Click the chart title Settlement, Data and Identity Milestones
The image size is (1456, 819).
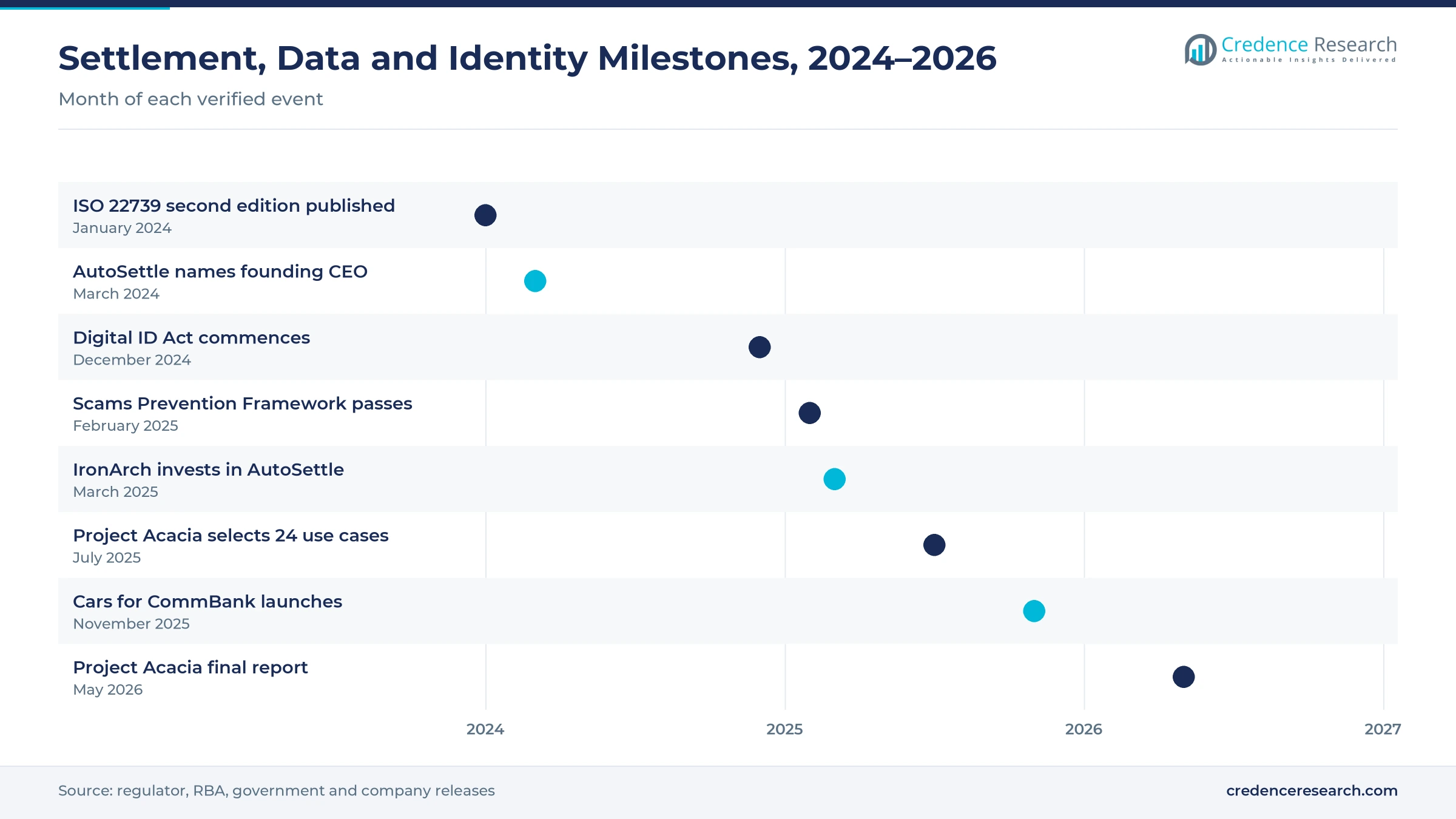pos(527,58)
